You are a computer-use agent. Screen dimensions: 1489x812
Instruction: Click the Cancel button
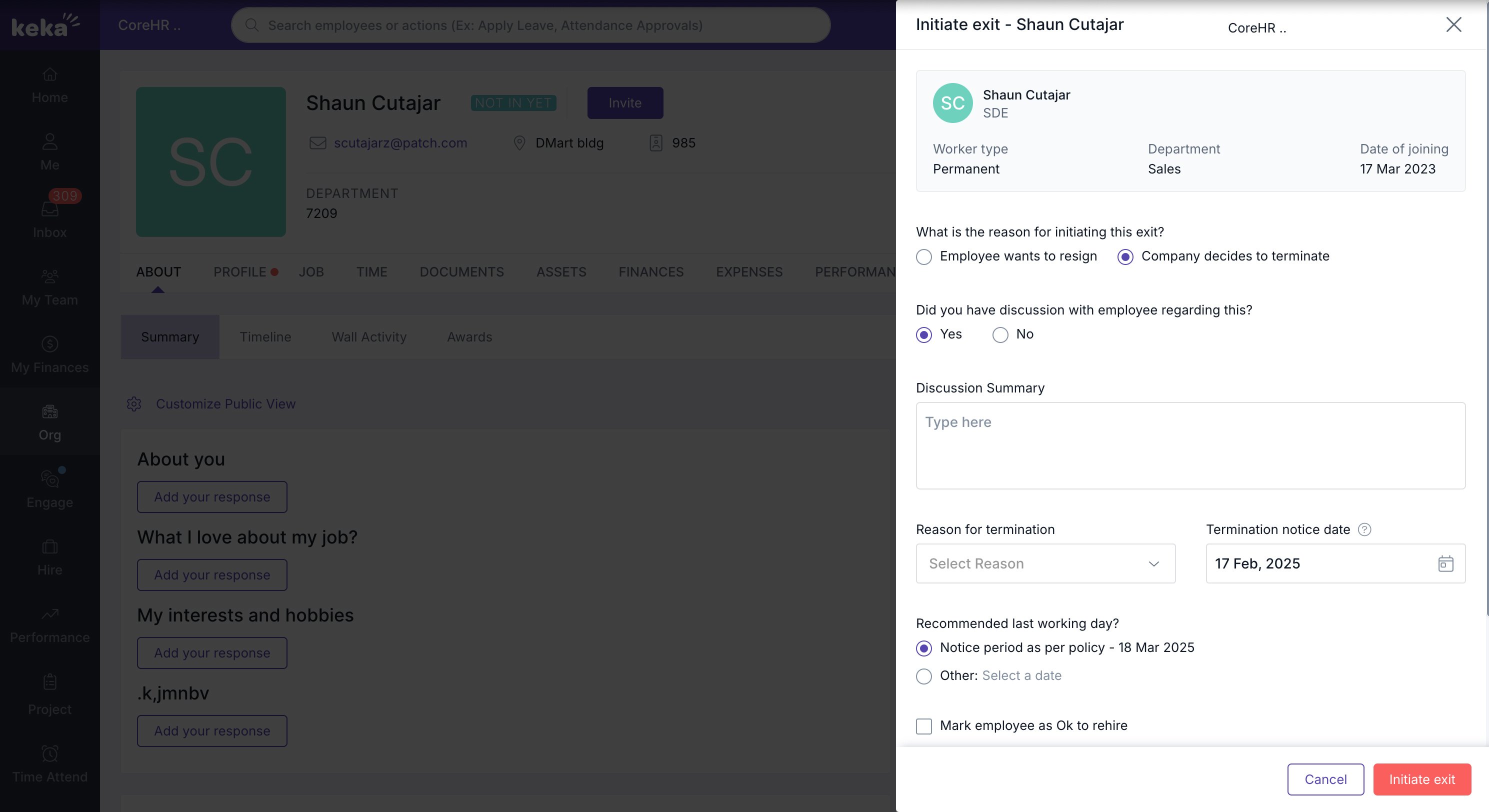click(1325, 779)
